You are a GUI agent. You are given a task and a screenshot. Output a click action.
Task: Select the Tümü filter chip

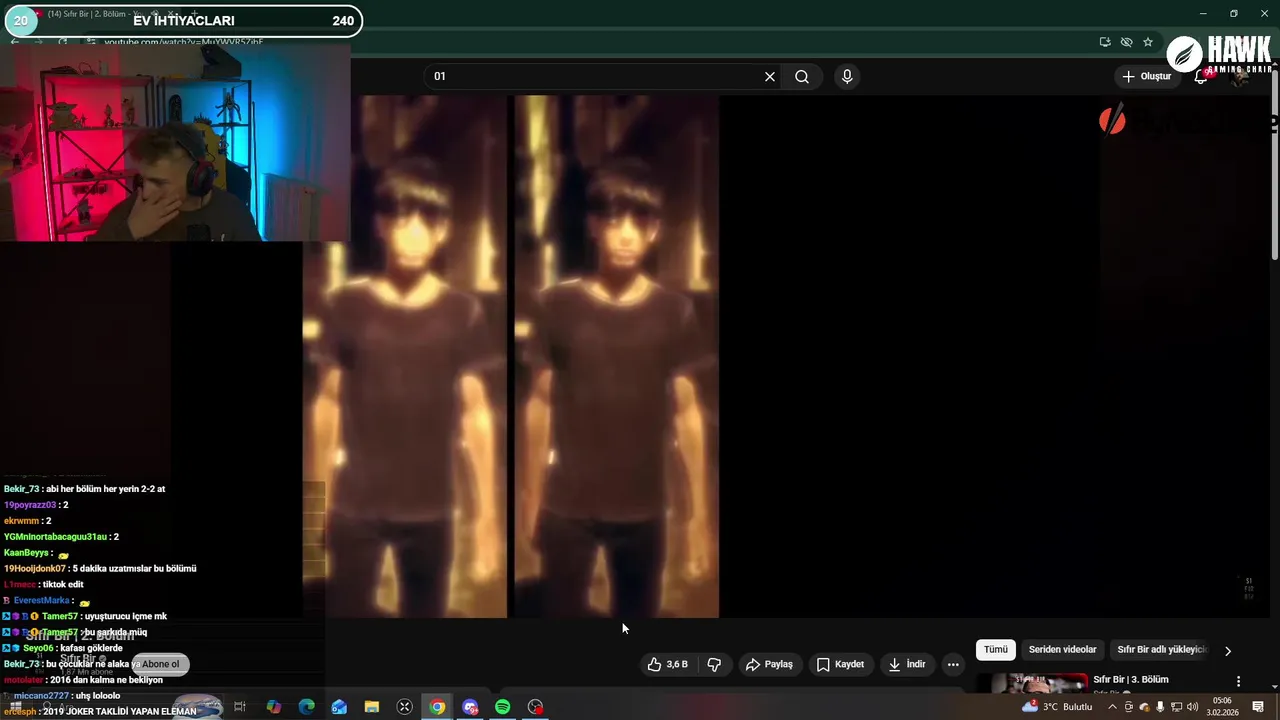tap(996, 650)
